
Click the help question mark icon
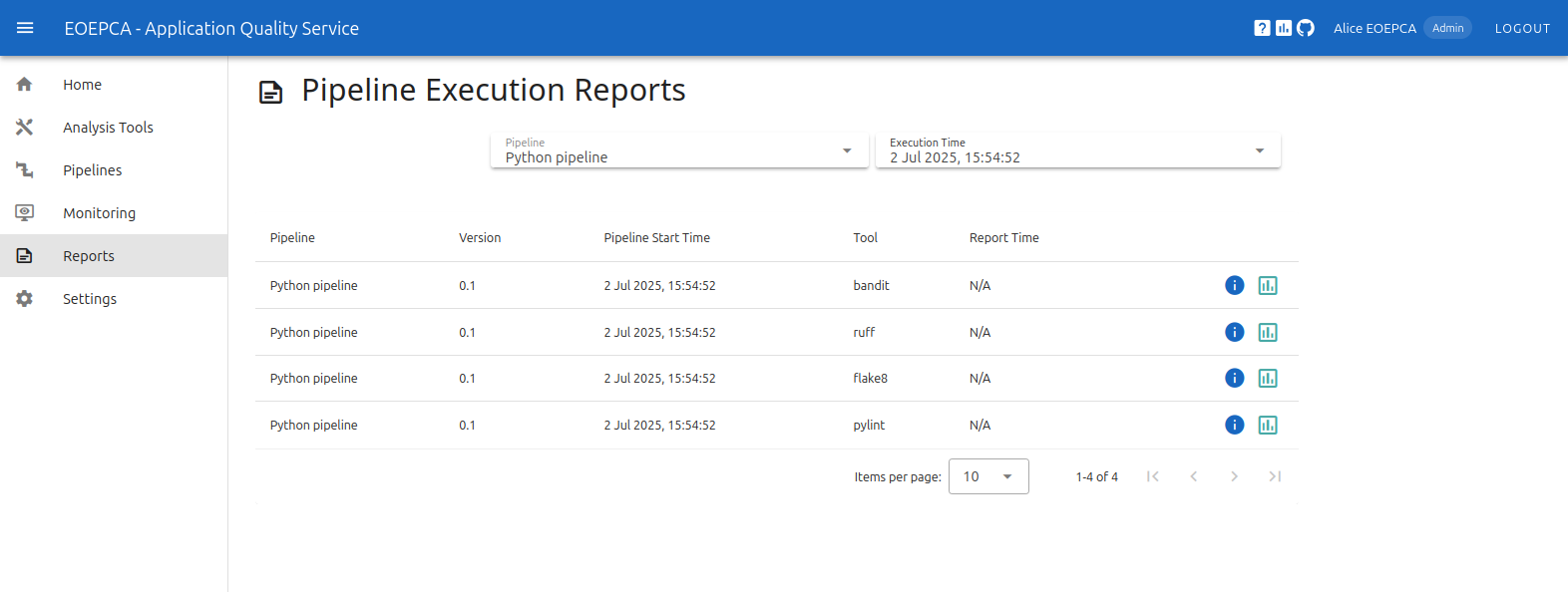point(1262,28)
